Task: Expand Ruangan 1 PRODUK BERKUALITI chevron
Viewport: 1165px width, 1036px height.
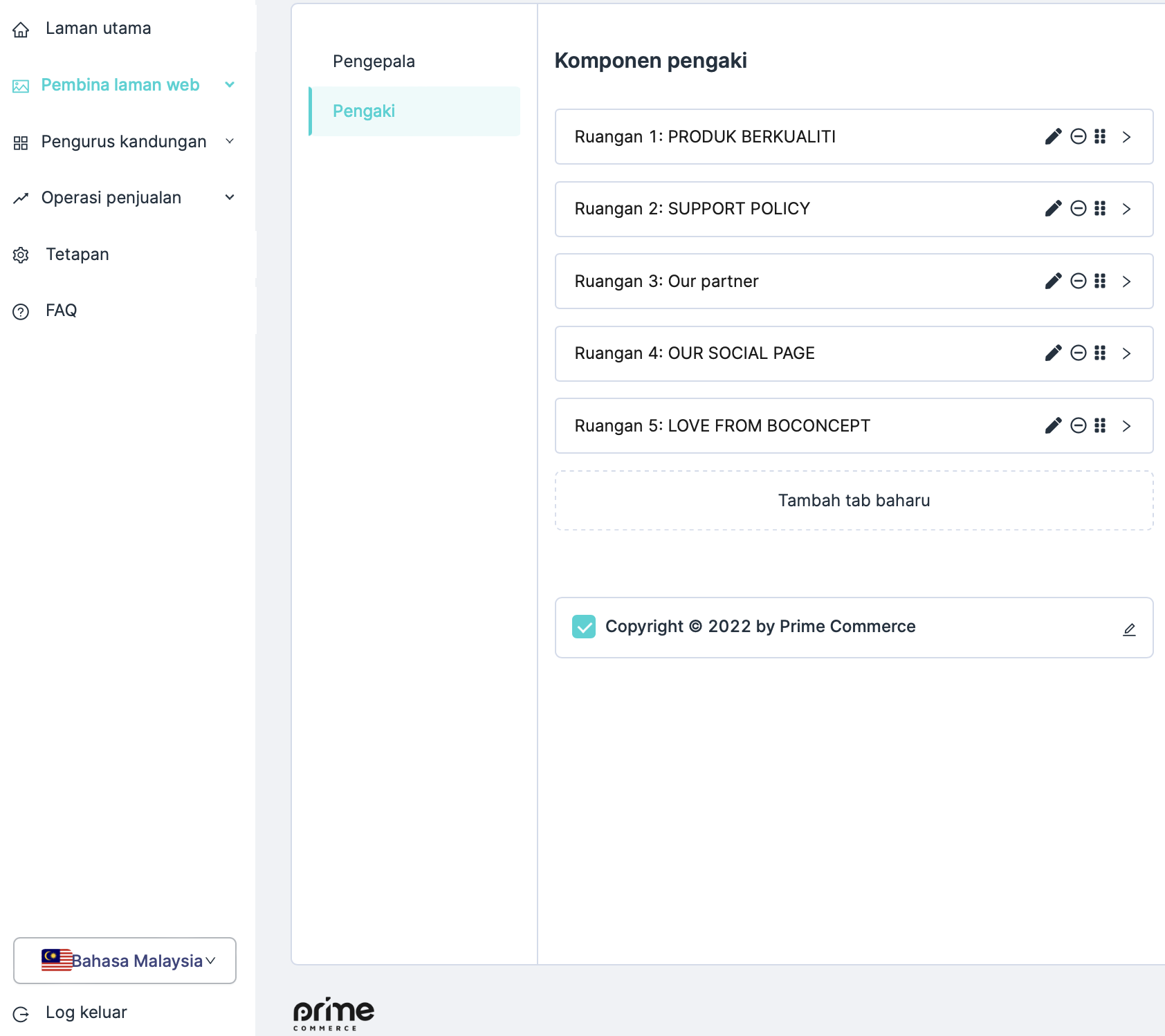Action: pyautogui.click(x=1126, y=137)
